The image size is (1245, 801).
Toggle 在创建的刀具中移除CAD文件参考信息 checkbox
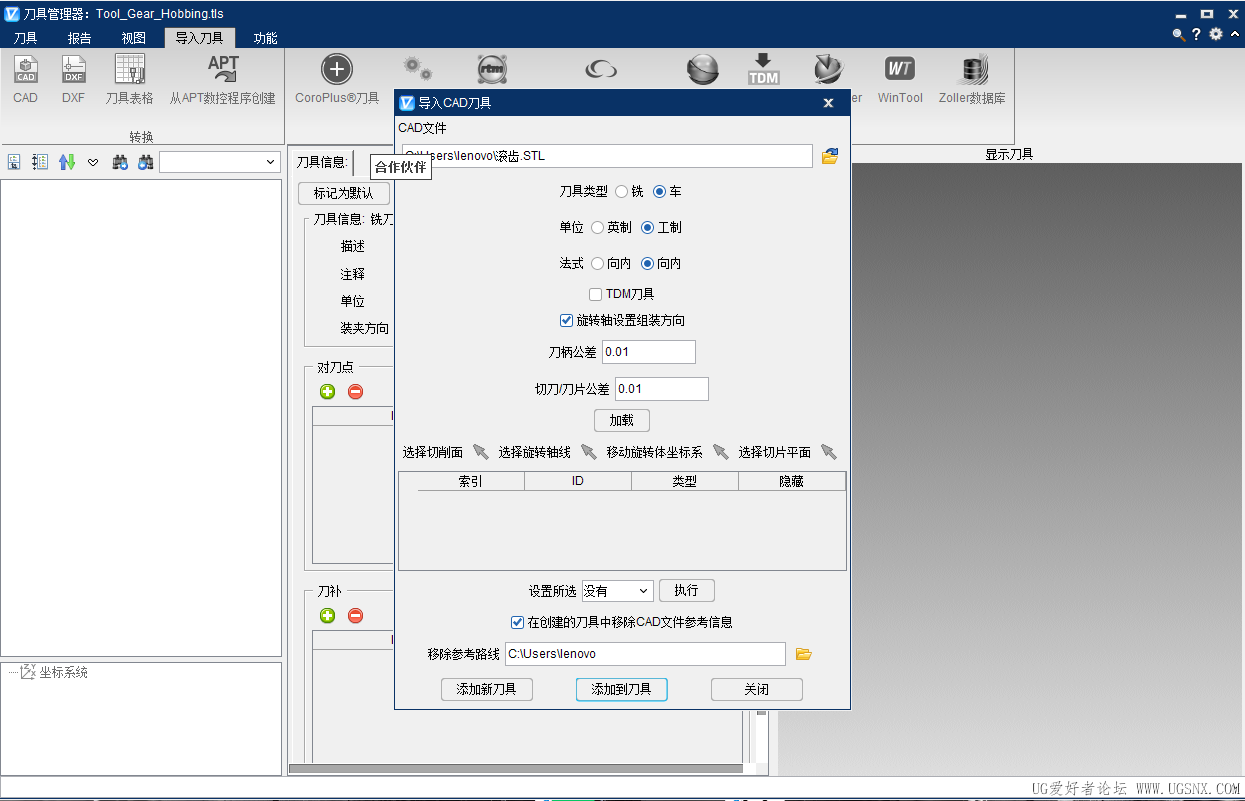(517, 622)
